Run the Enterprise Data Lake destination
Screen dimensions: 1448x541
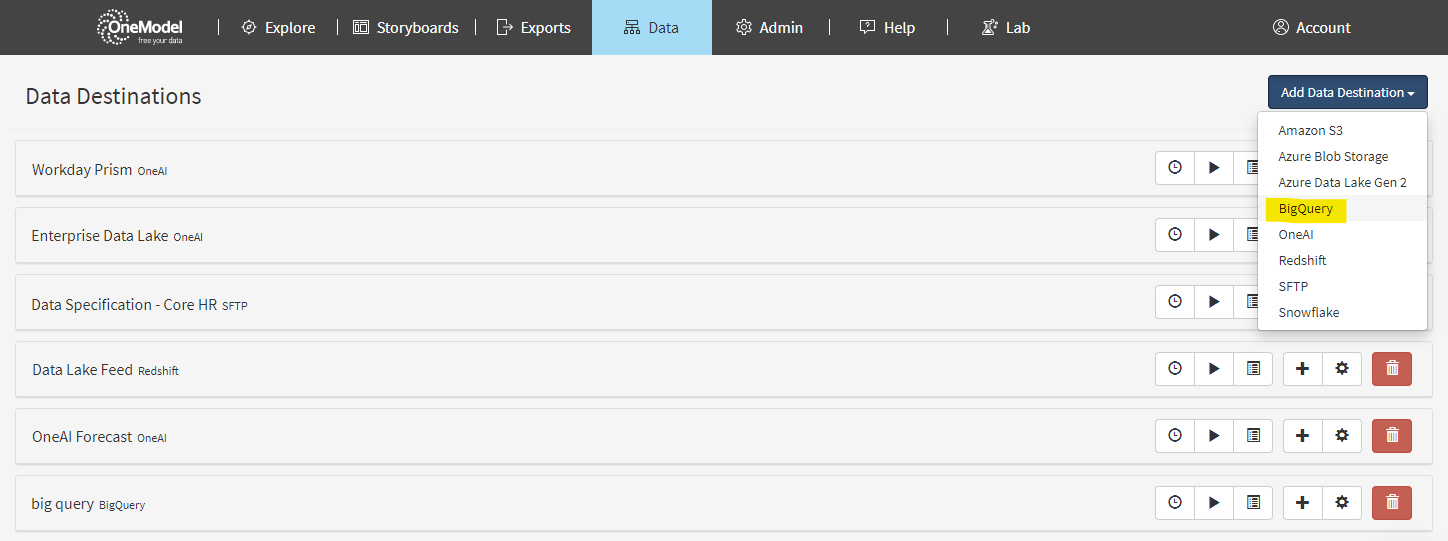1214,235
